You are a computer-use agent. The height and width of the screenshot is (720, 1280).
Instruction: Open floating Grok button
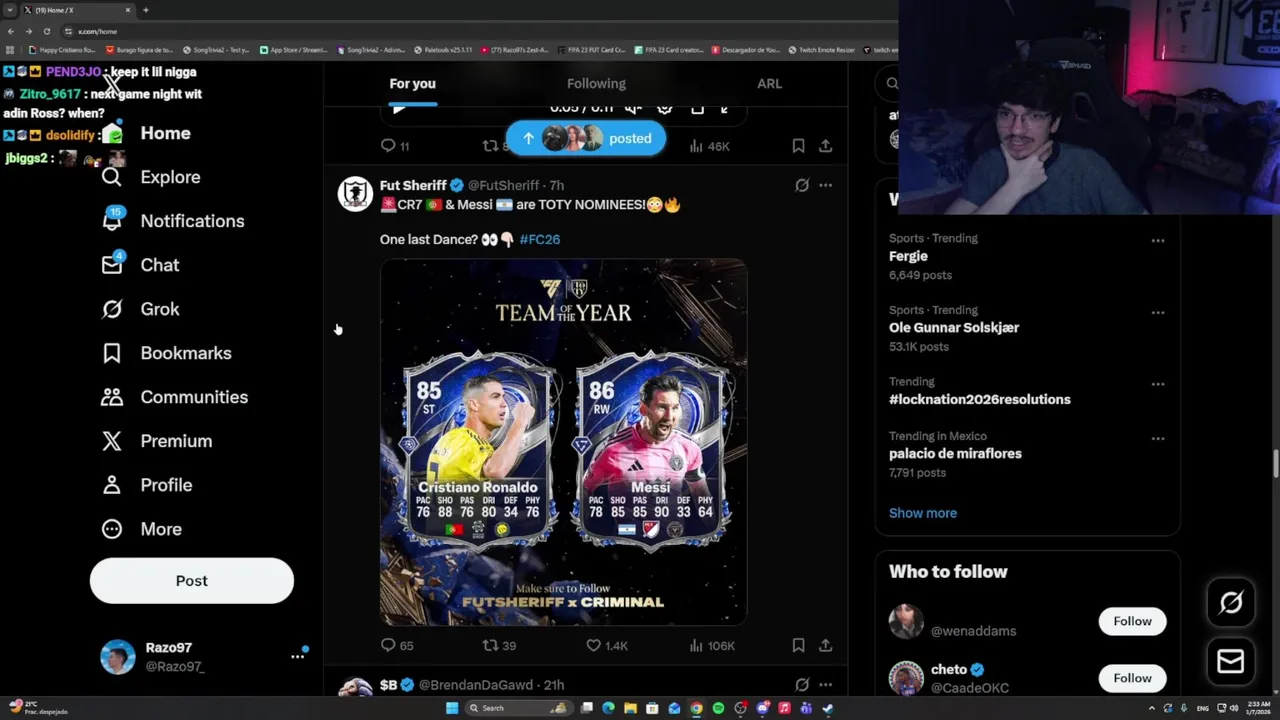(x=1231, y=602)
